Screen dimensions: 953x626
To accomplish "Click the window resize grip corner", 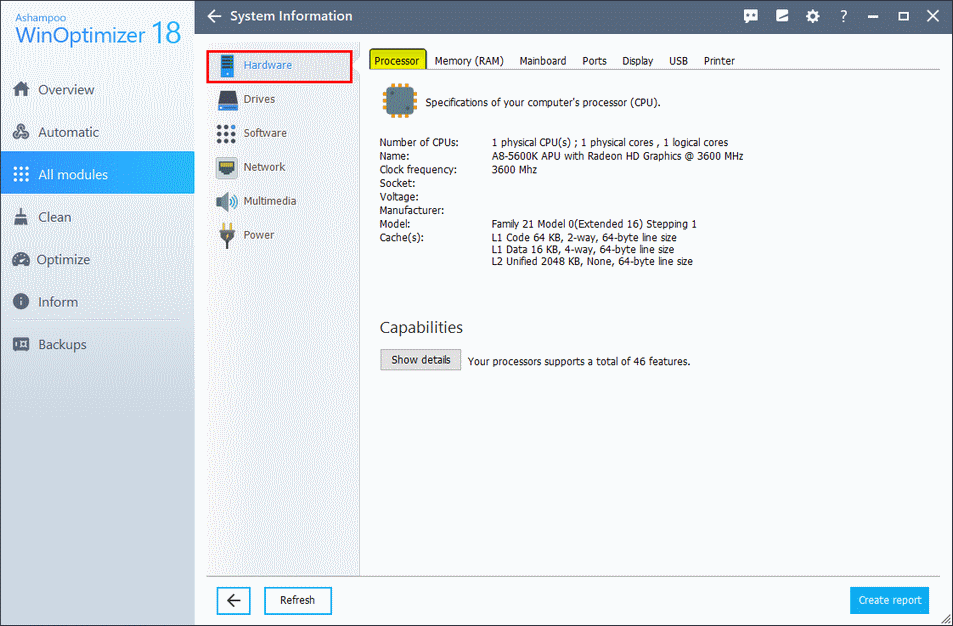I will click(x=944, y=618).
